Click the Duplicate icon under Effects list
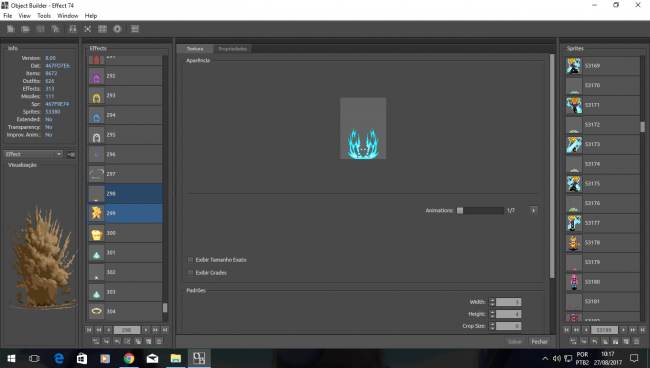The image size is (650, 368). tap(138, 341)
